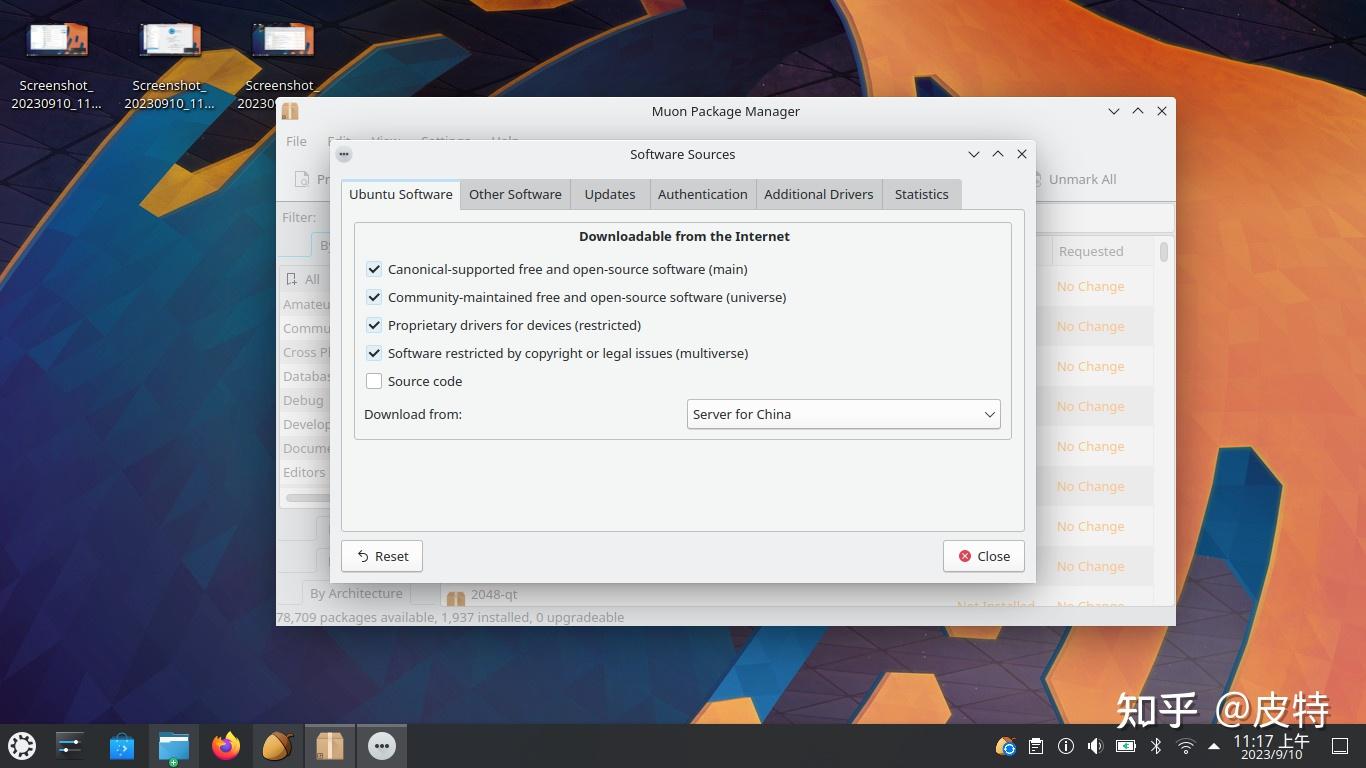
Task: Switch to the Other Software tab
Action: pos(515,194)
